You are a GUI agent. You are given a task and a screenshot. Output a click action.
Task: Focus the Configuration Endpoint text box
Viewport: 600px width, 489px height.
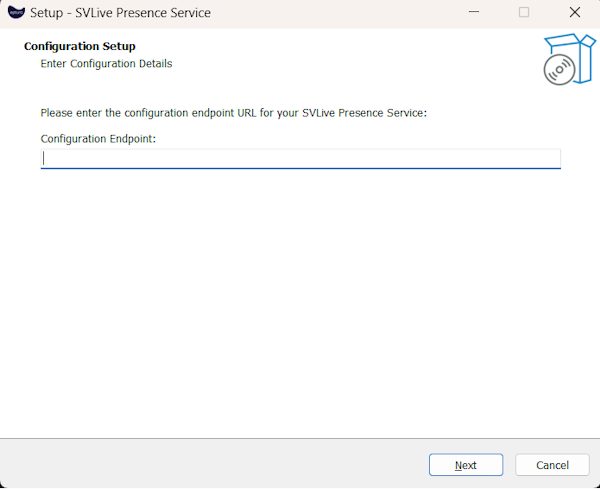(300, 158)
